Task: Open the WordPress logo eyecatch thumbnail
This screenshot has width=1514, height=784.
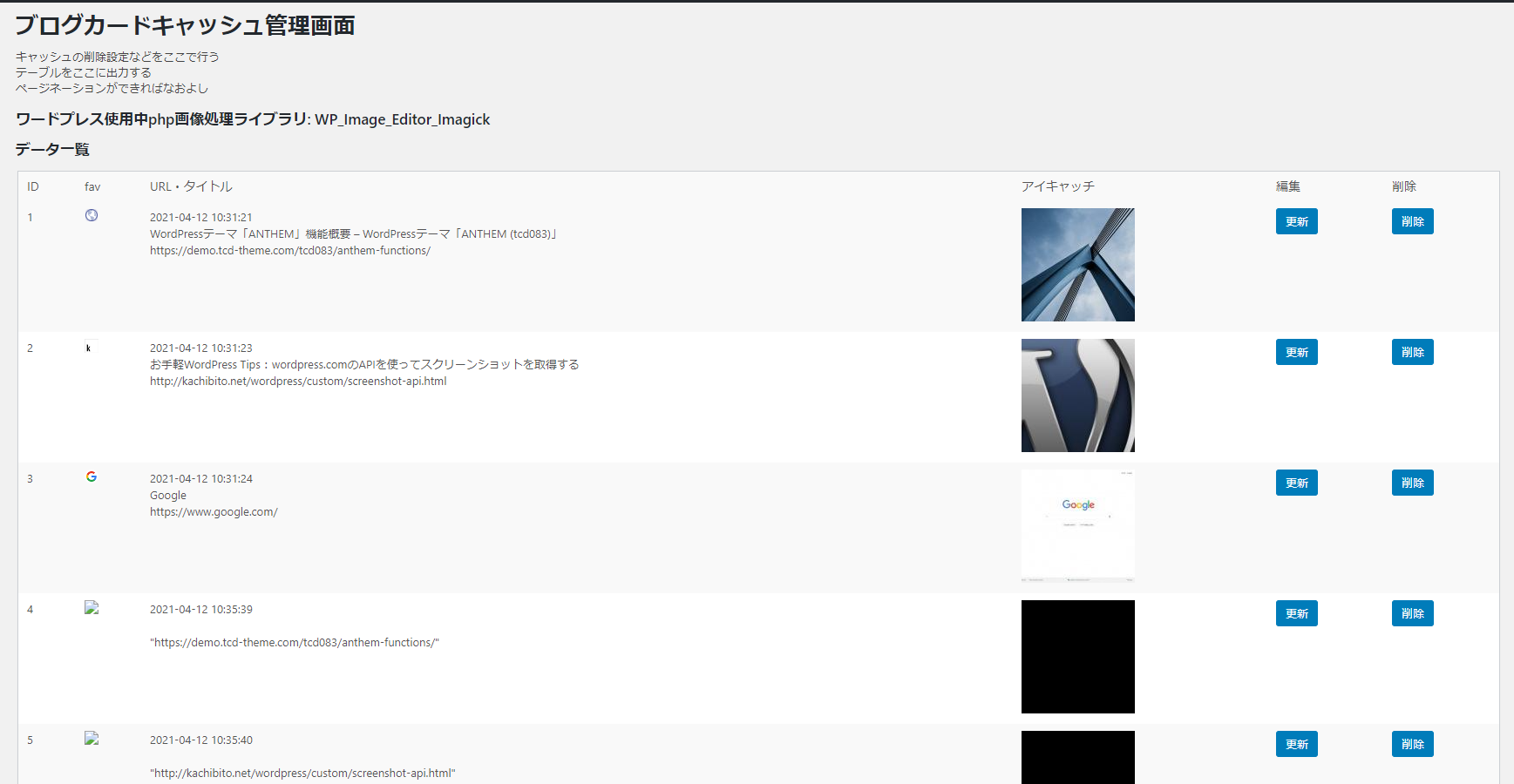Action: 1077,395
